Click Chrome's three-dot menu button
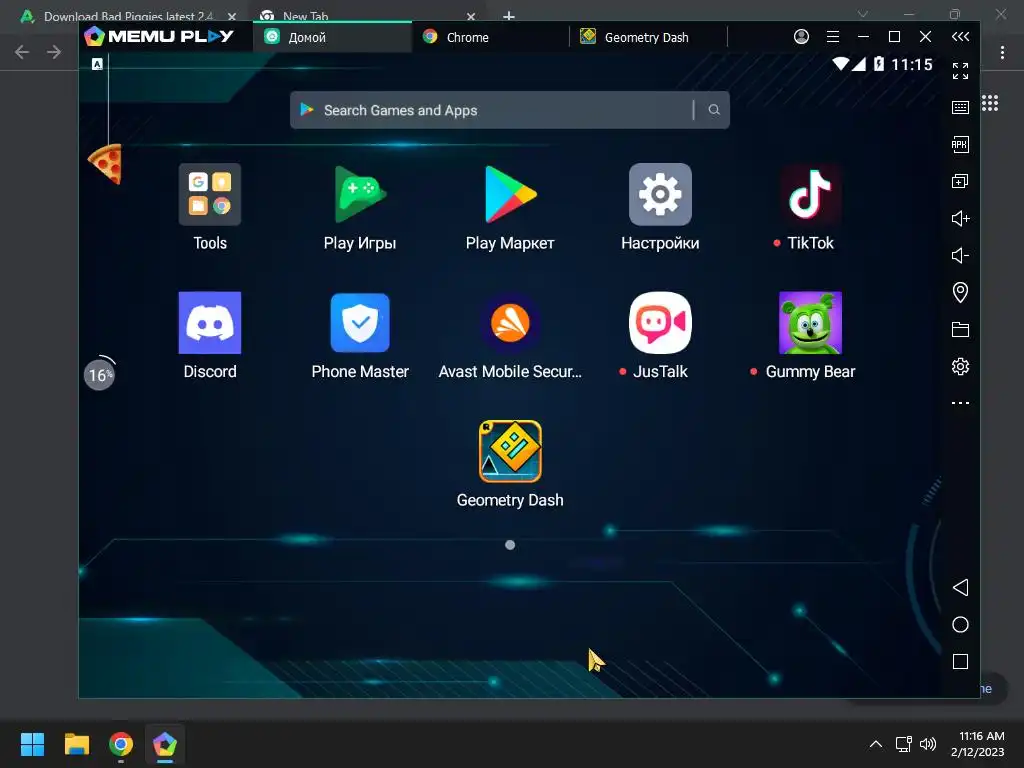The height and width of the screenshot is (768, 1024). point(1002,52)
